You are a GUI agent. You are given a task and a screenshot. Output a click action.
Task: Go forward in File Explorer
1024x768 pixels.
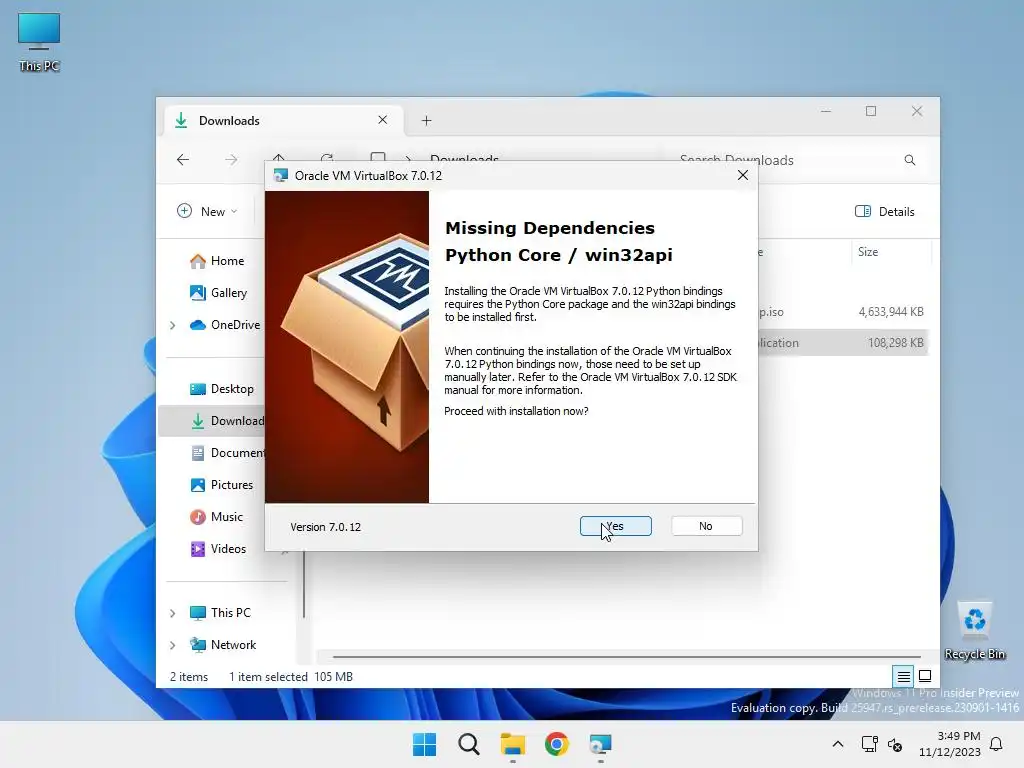pos(231,159)
